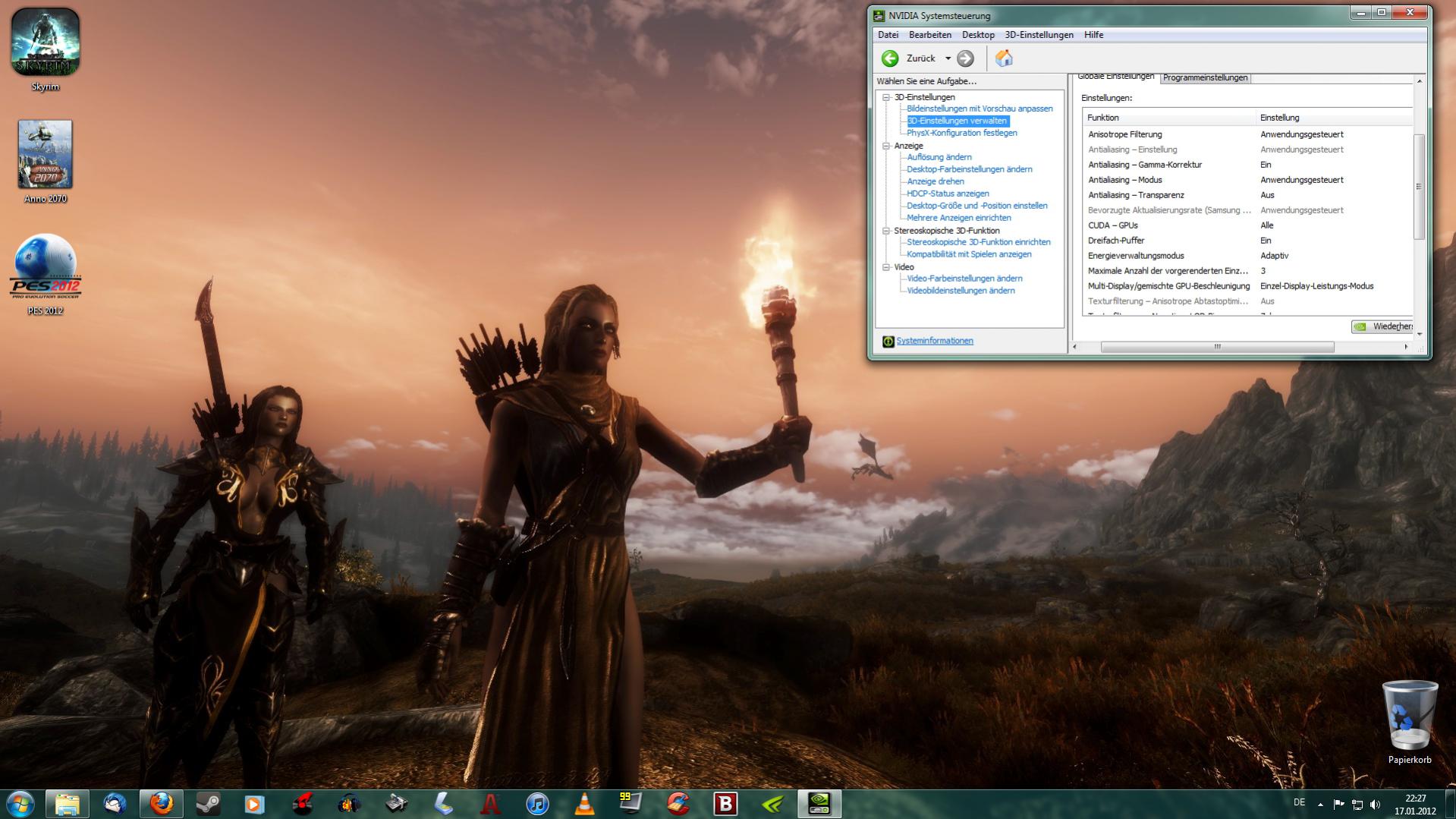Open the Datei menu
Screen dimensions: 1456x819
[x=888, y=35]
